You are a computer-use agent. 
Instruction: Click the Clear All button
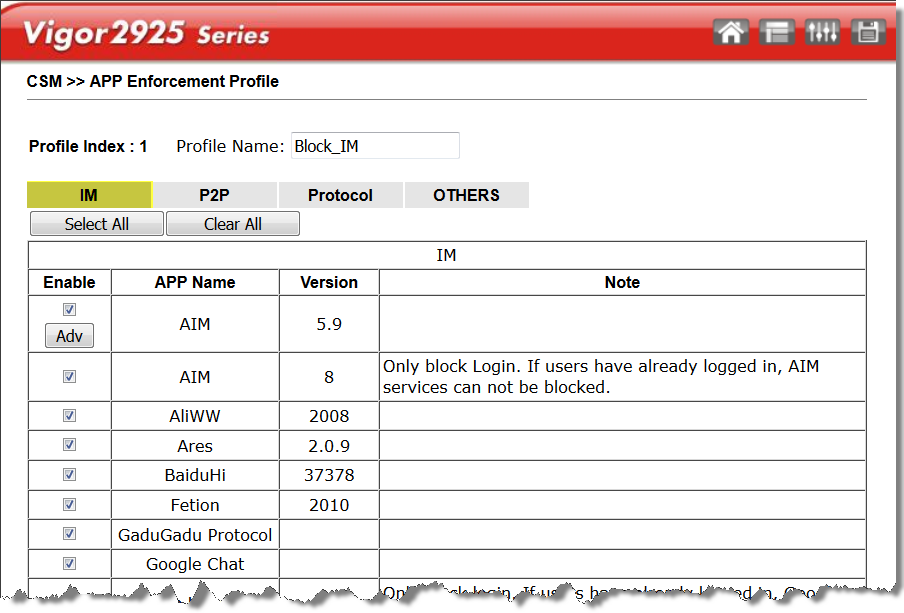233,224
